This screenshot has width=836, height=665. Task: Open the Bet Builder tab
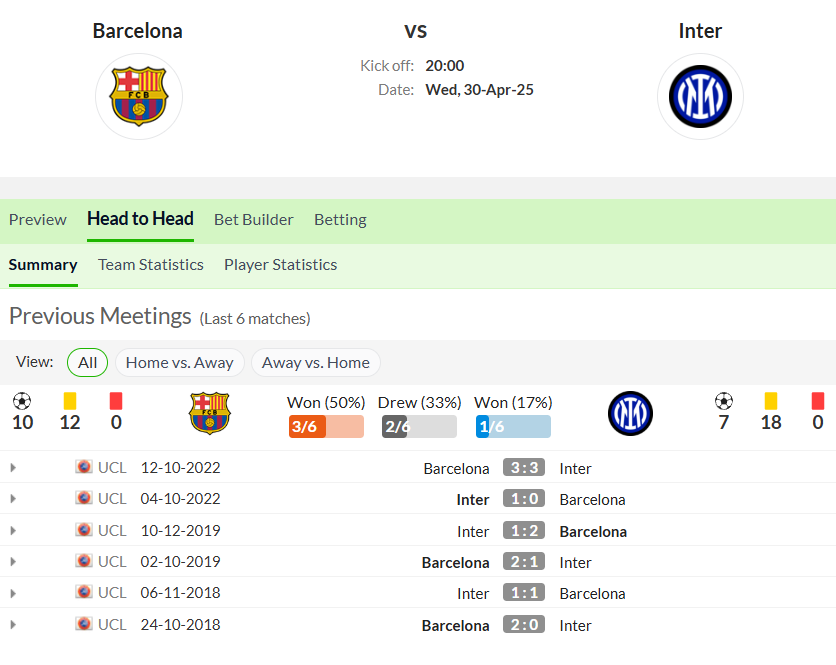click(254, 220)
